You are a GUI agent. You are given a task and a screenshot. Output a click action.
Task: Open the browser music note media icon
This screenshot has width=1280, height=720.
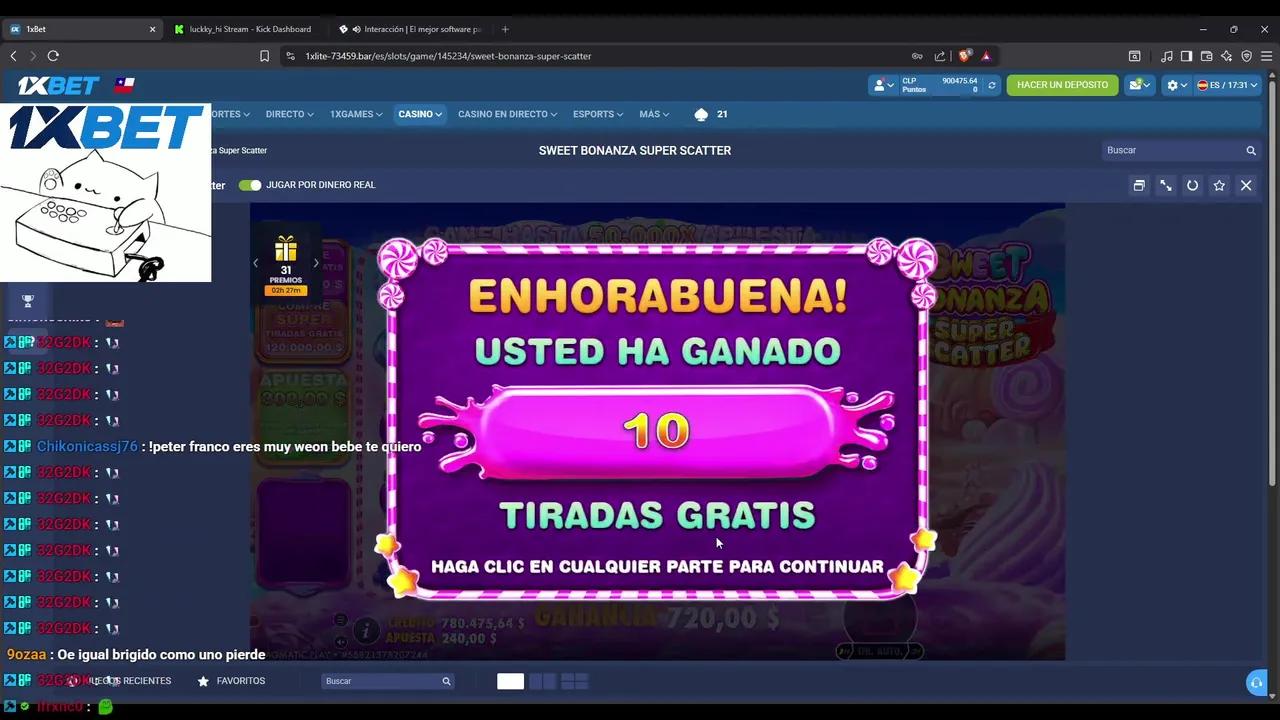[1166, 56]
